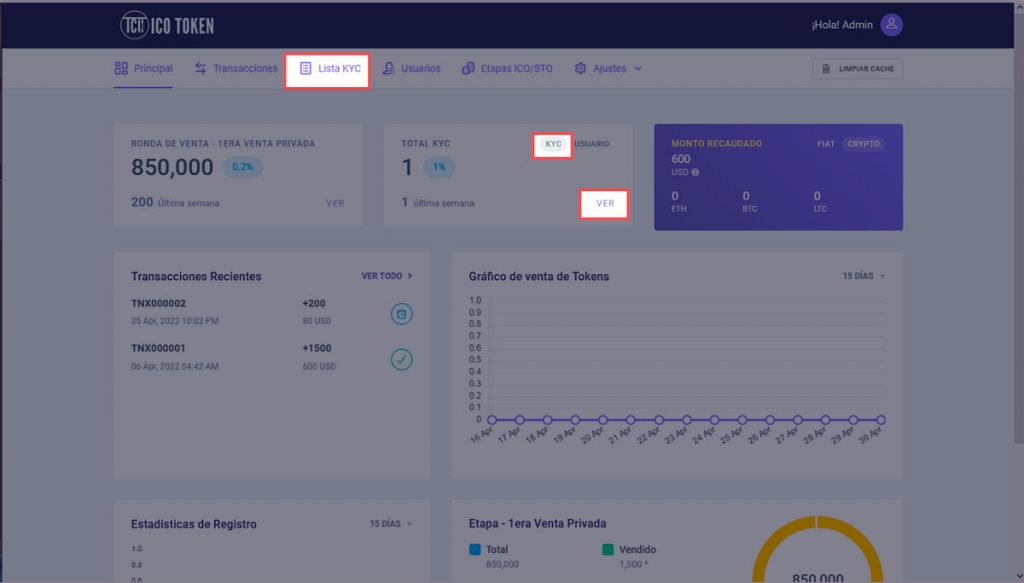1024x583 pixels.
Task: Click the "06 Apr, 2022 04:42 AM" date
Action: point(174,366)
